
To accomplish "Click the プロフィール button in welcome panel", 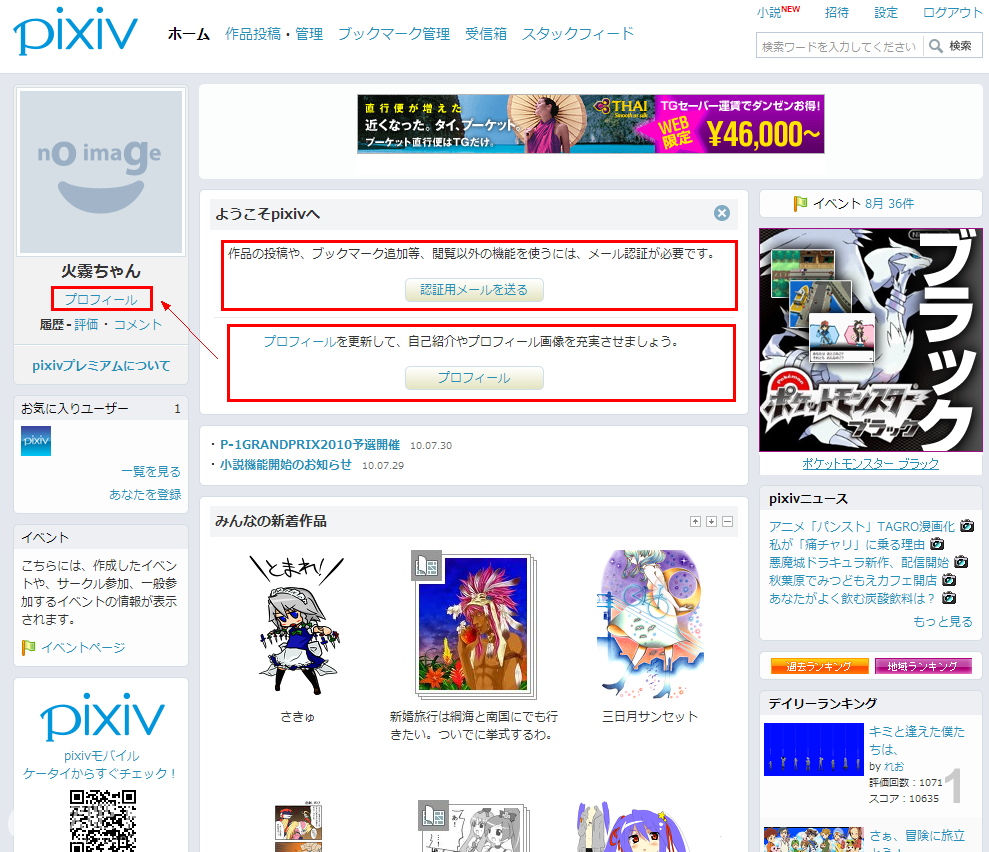I will pyautogui.click(x=474, y=378).
